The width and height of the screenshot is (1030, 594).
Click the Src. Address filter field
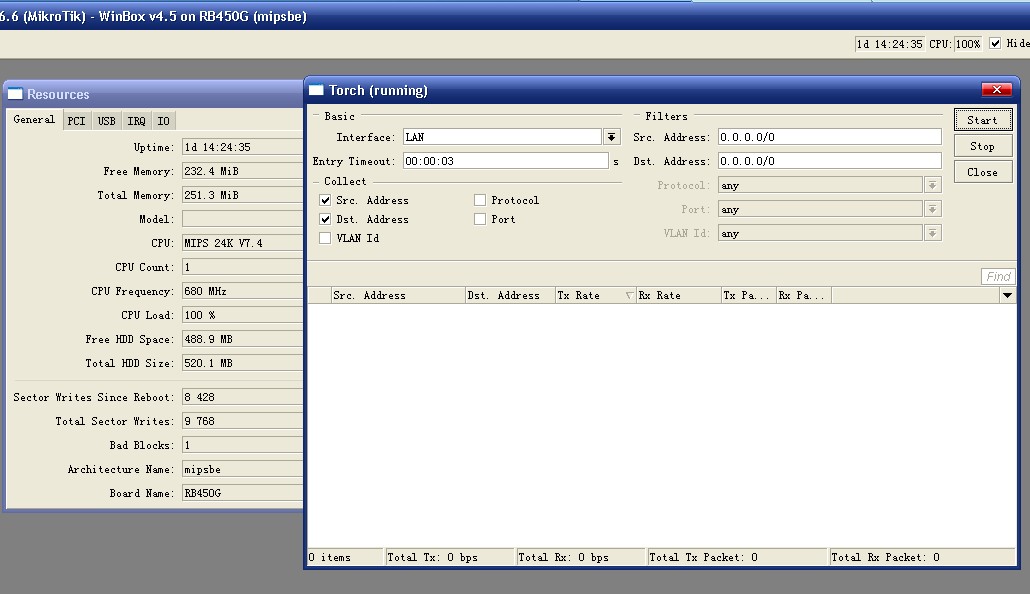click(830, 137)
